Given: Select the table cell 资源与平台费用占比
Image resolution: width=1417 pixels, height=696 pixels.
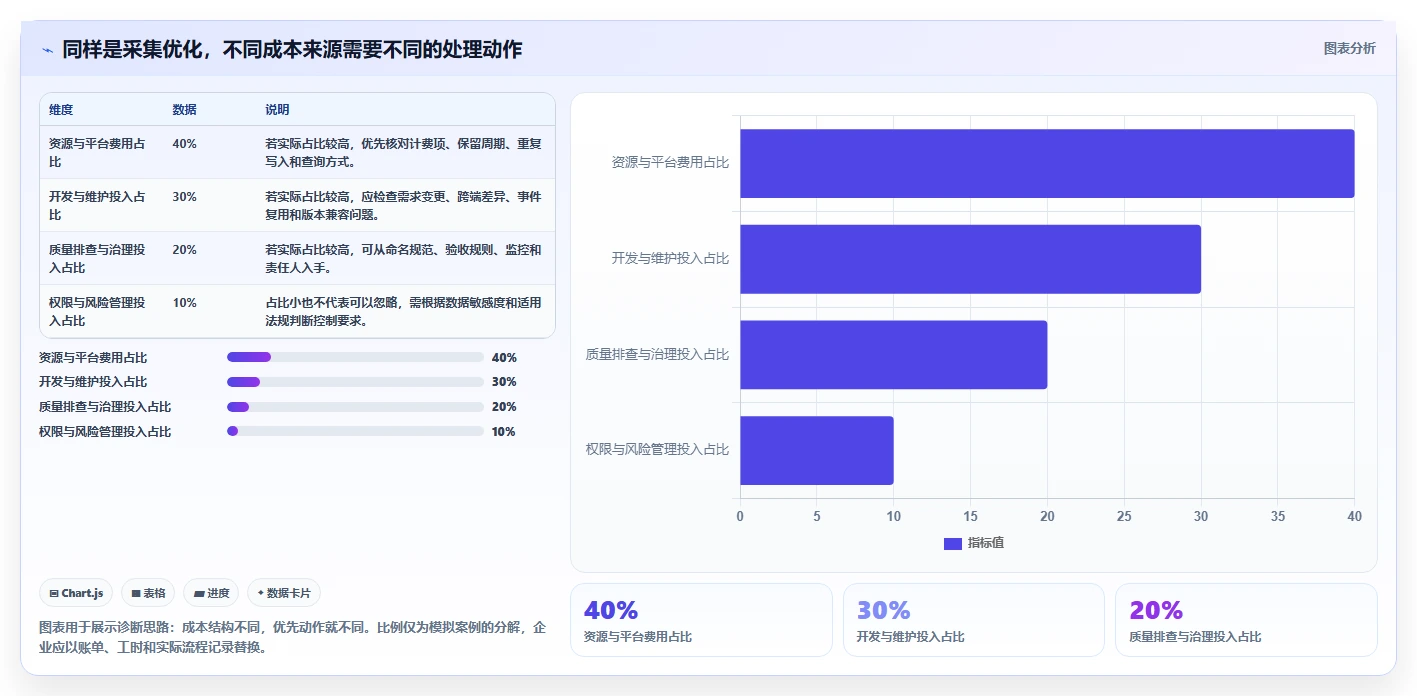Looking at the screenshot, I should tap(97, 153).
